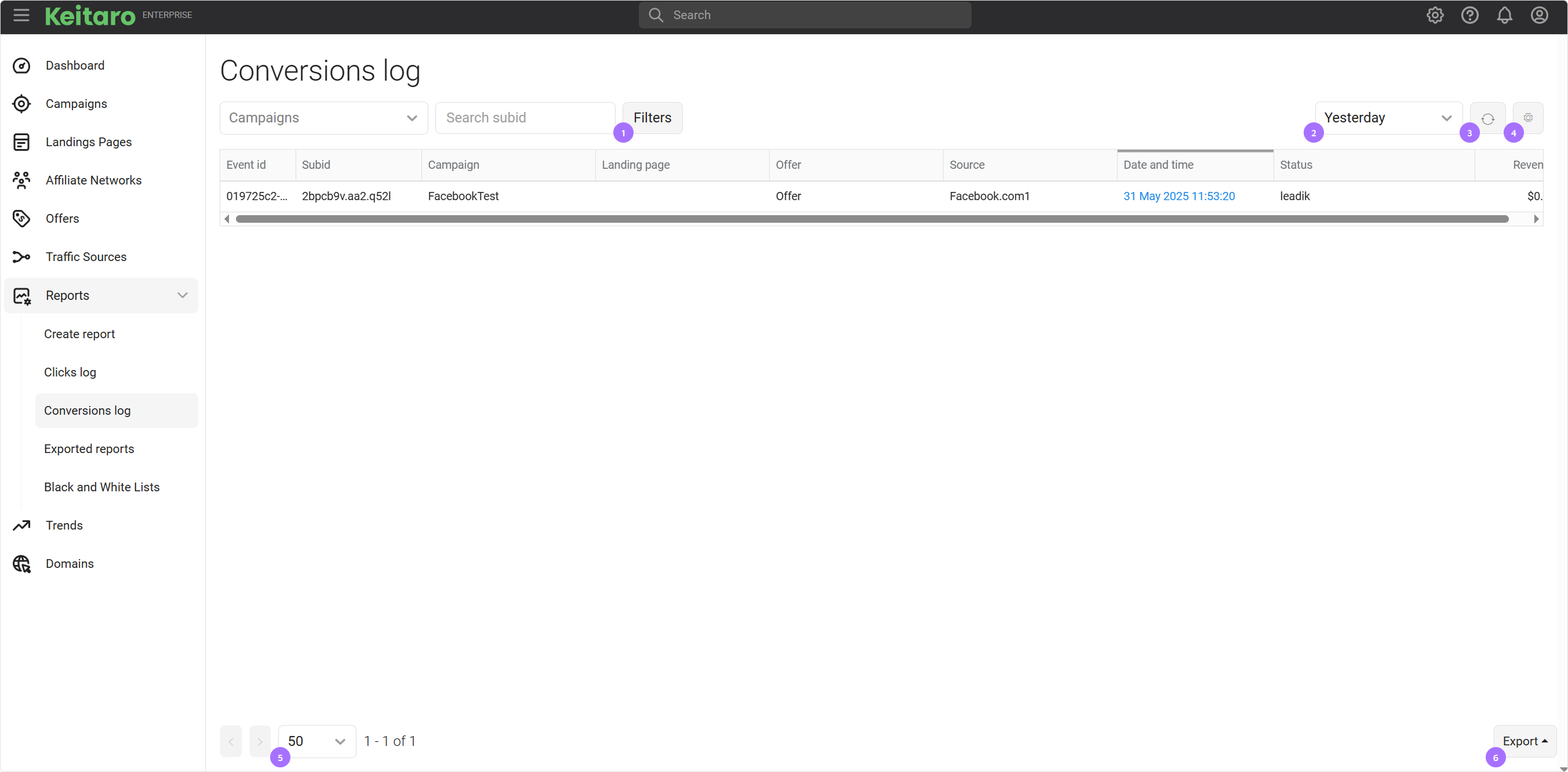
Task: Sort by Subid column header
Action: (358, 165)
